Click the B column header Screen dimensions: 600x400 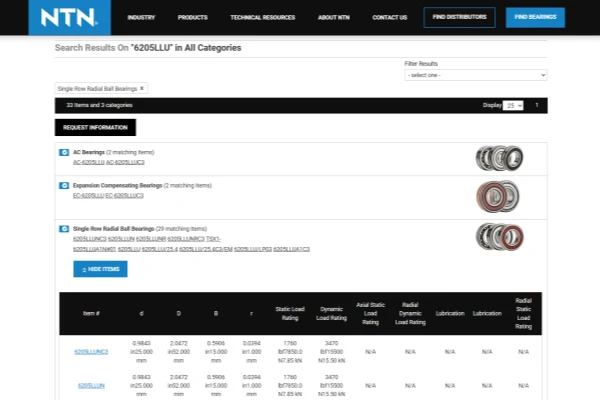point(216,313)
